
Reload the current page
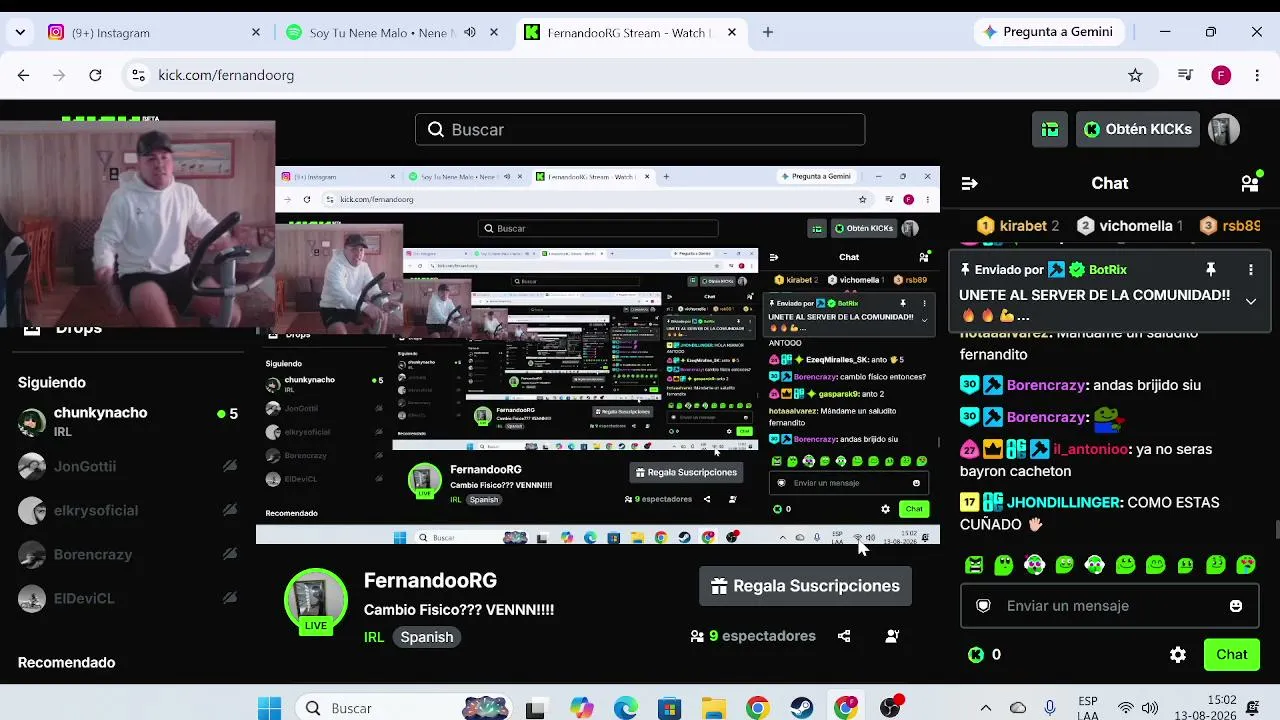(95, 75)
